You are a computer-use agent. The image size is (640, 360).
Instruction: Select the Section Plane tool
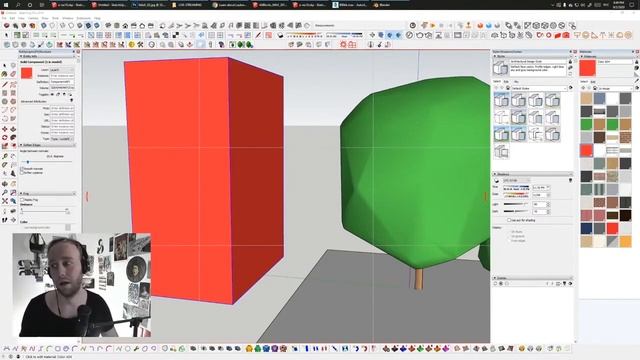pos(13,220)
